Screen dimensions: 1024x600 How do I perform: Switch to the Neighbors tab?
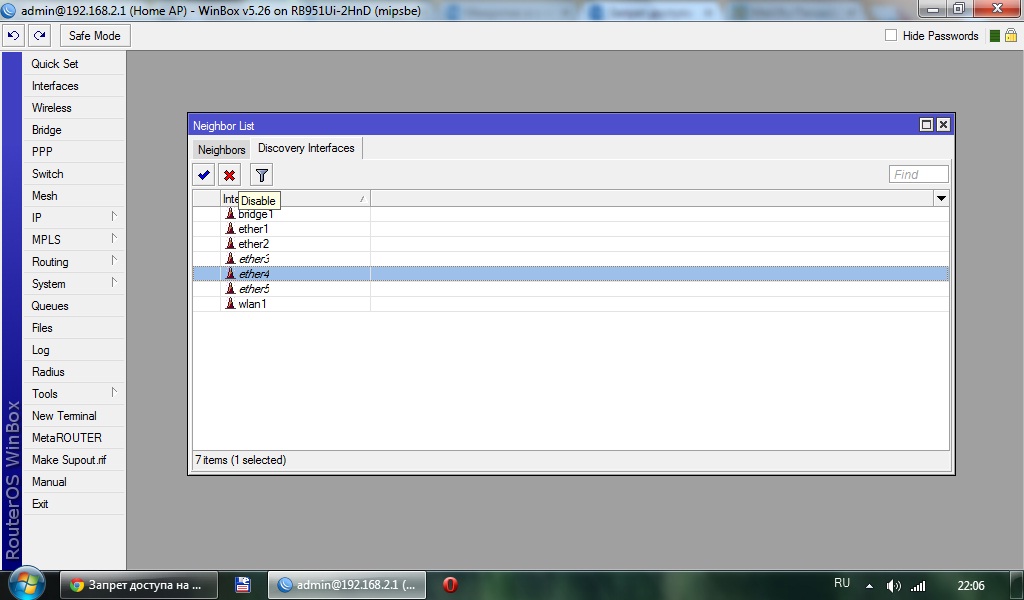pos(221,150)
